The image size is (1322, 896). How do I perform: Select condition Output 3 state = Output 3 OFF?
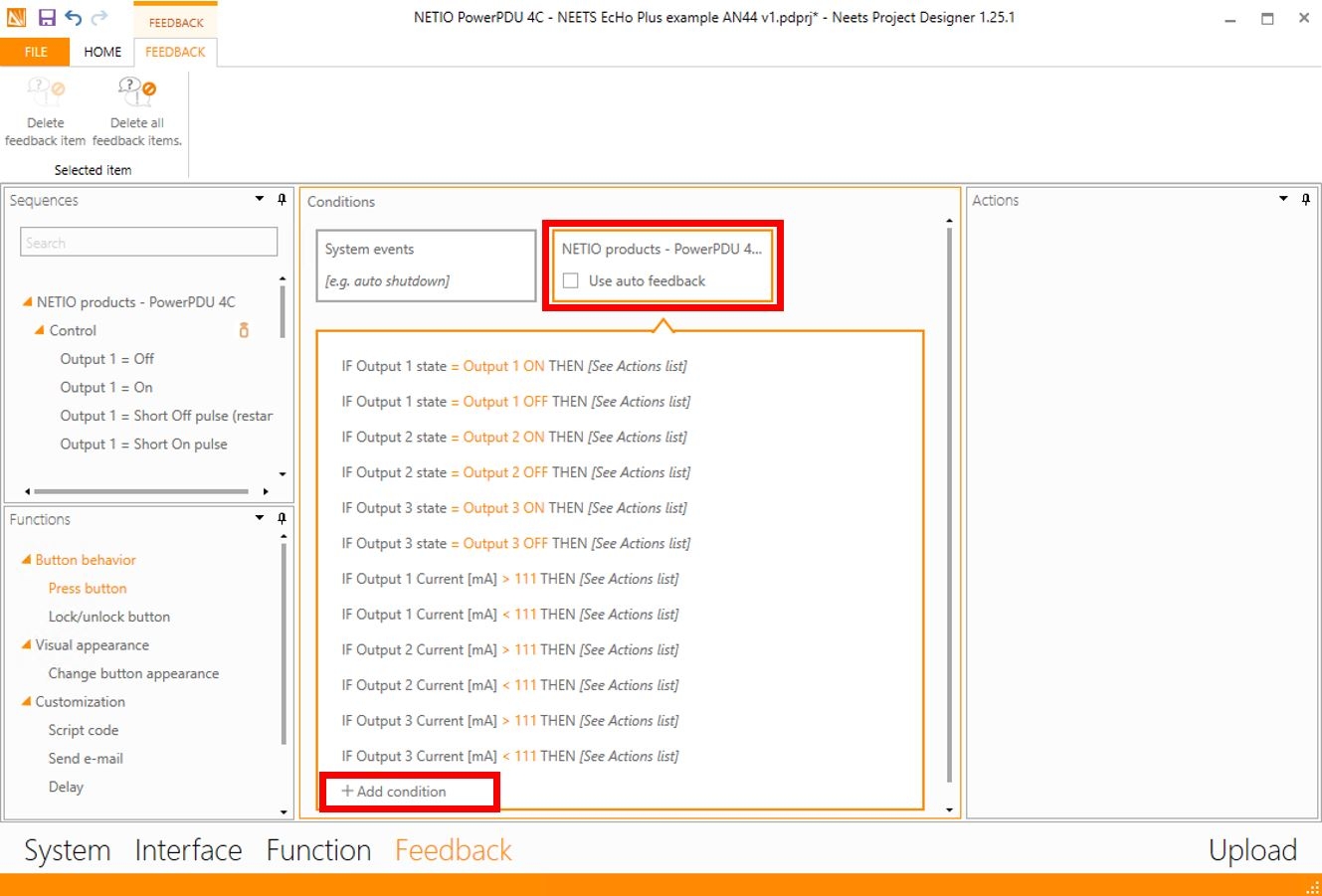(x=516, y=544)
